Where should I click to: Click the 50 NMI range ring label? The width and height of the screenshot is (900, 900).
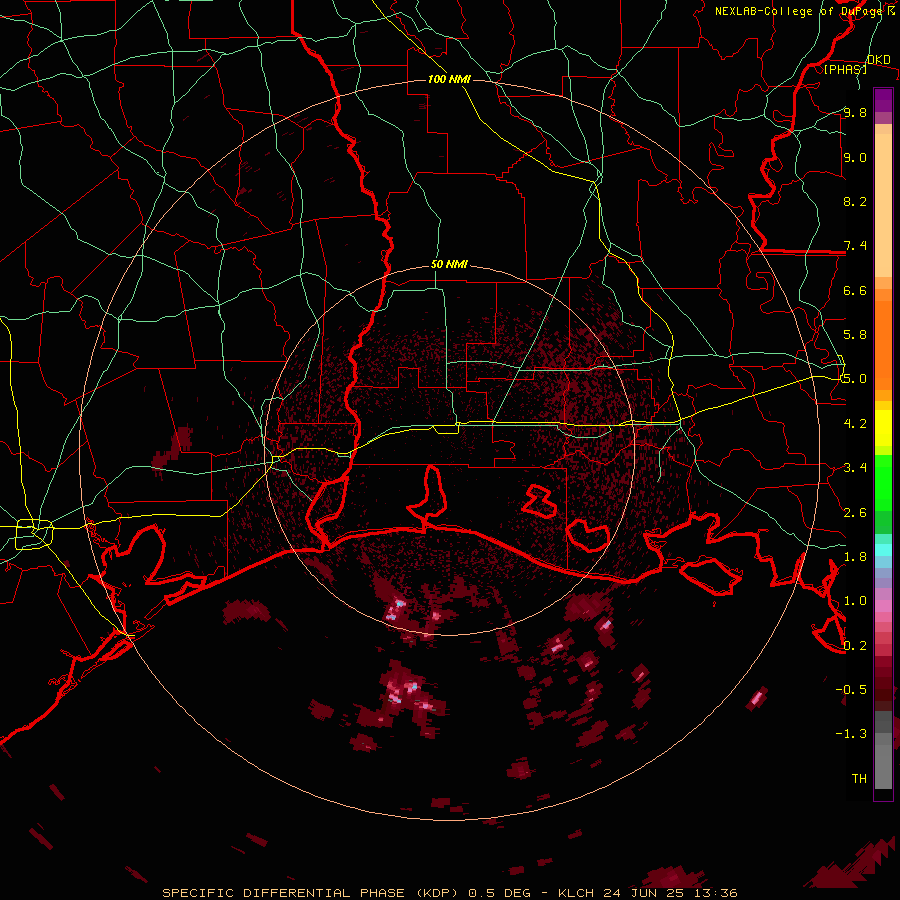coord(449,264)
